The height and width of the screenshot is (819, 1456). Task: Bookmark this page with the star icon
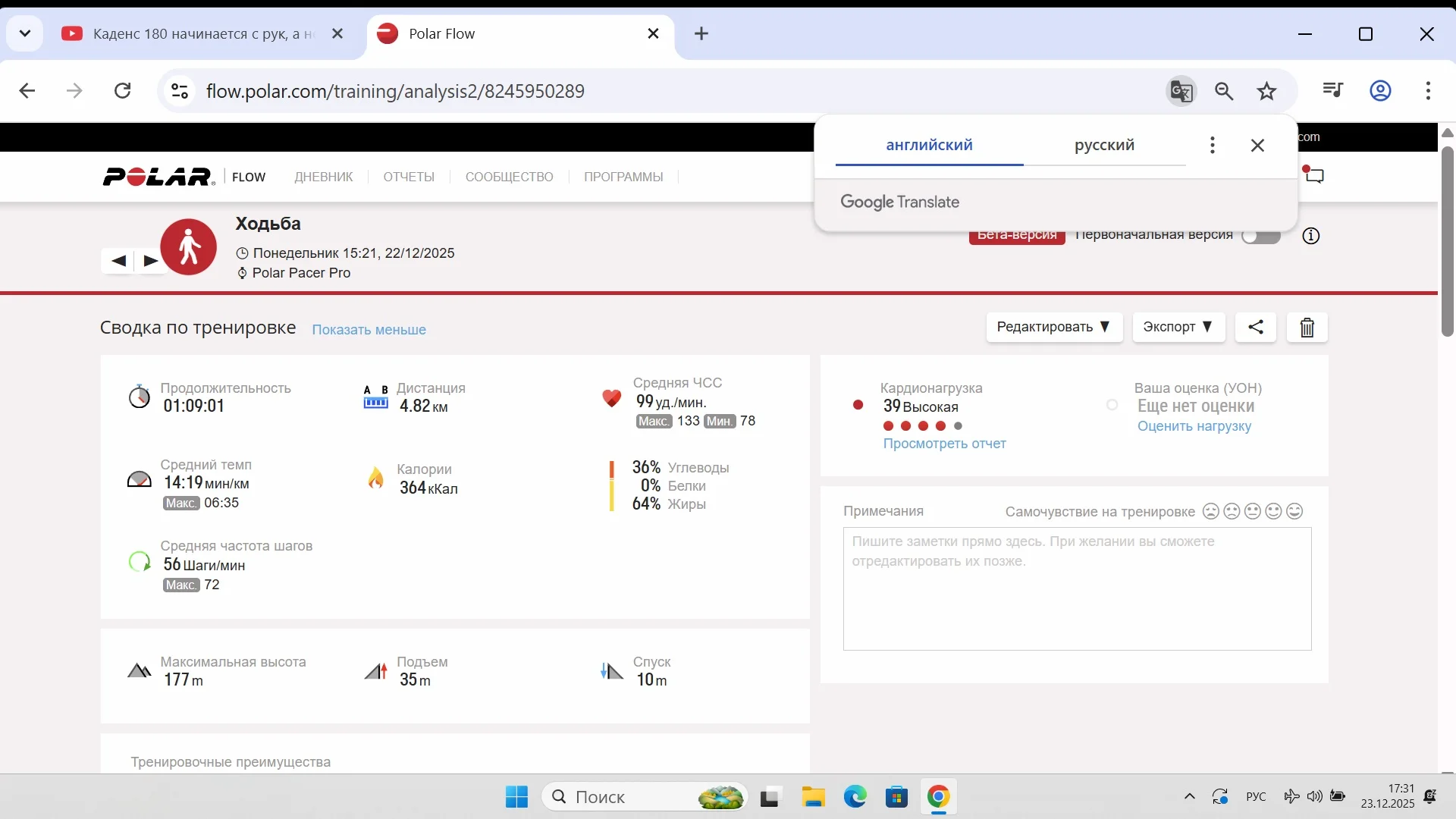[x=1266, y=91]
